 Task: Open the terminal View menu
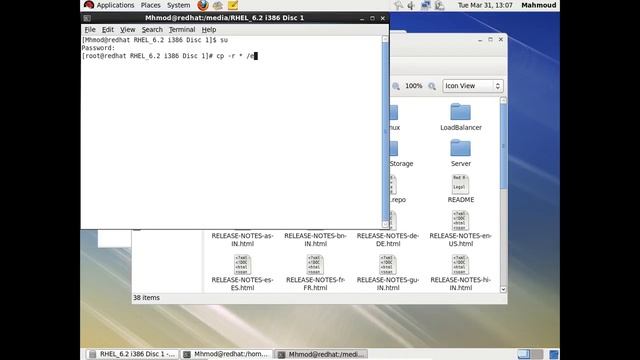127,29
